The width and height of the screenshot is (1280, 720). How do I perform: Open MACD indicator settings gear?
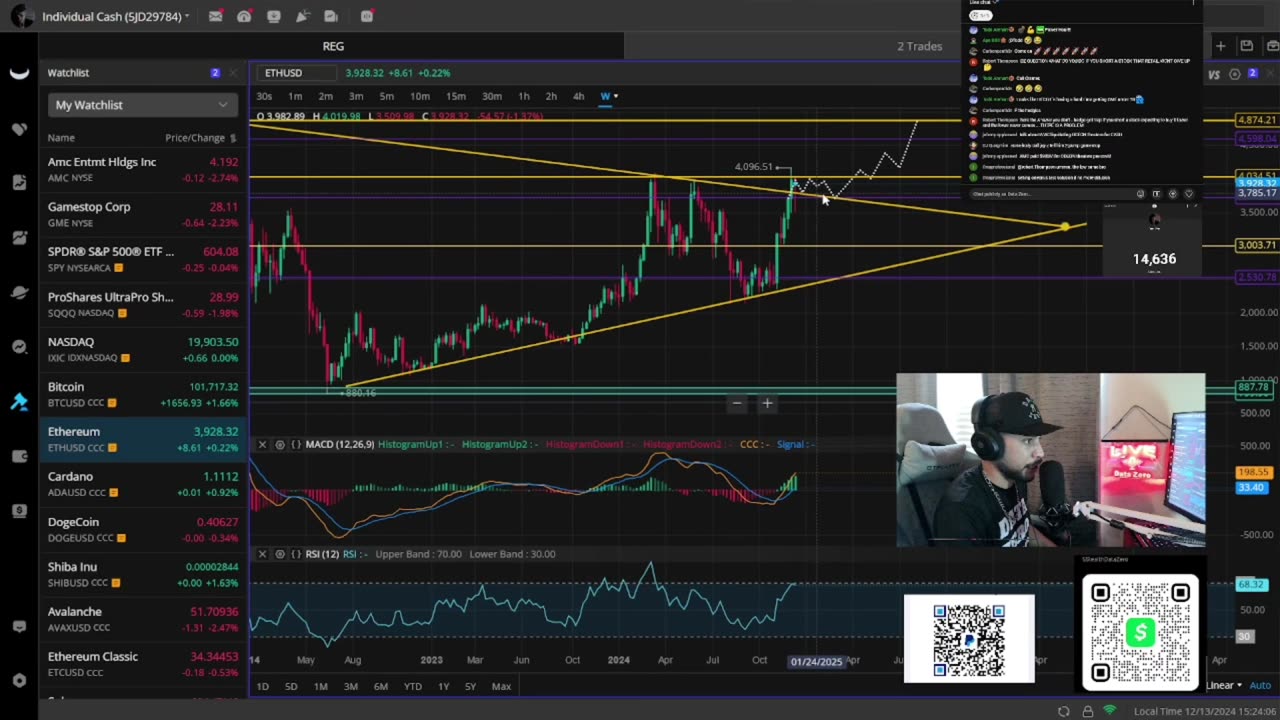(280, 444)
